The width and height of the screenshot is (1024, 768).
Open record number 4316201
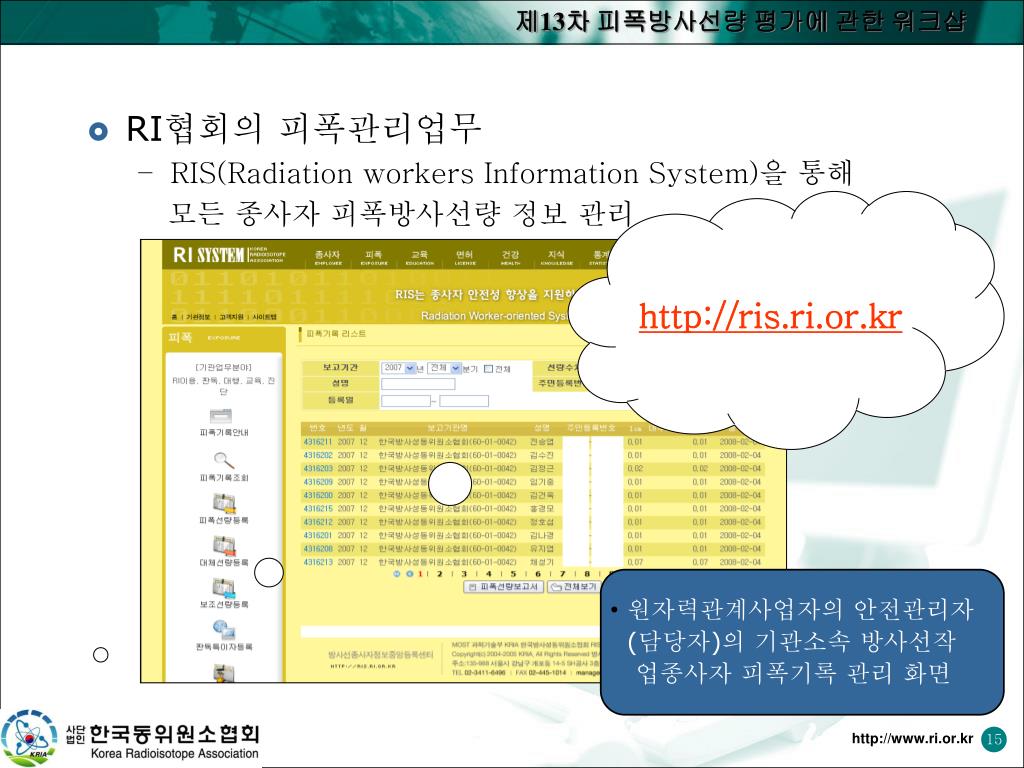[318, 536]
